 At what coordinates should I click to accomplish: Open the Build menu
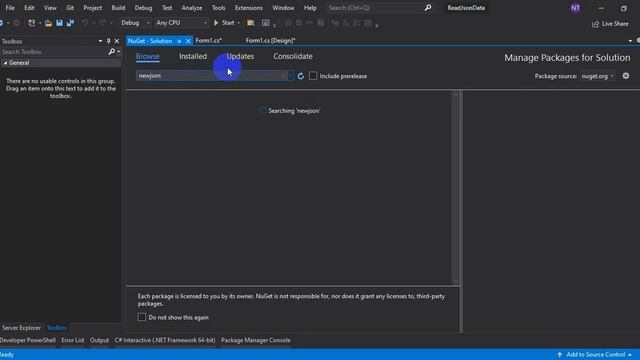click(x=118, y=8)
